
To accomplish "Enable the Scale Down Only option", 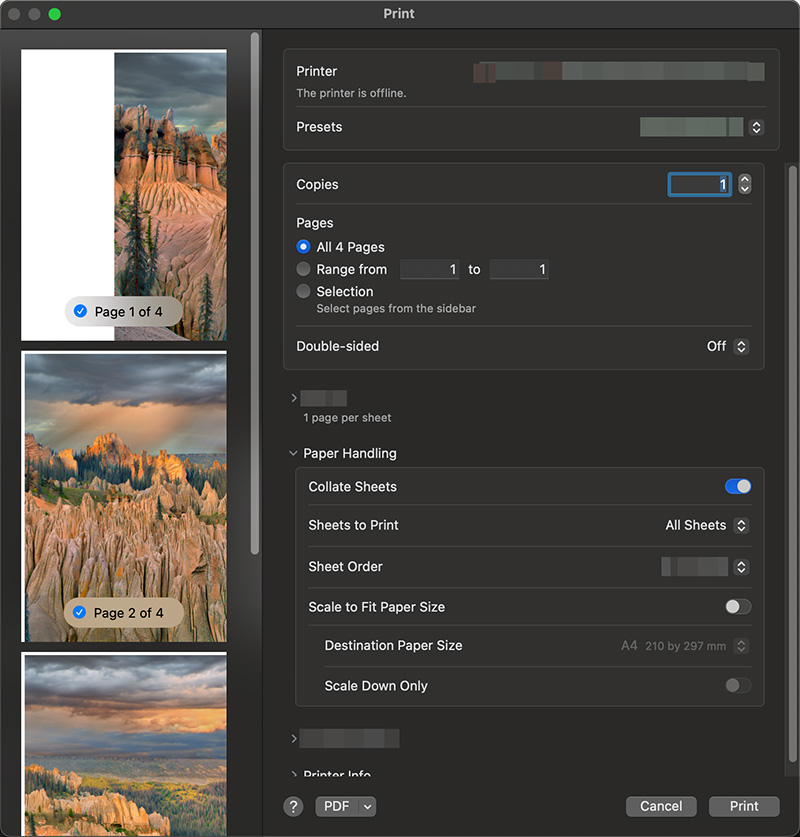I will coord(738,685).
